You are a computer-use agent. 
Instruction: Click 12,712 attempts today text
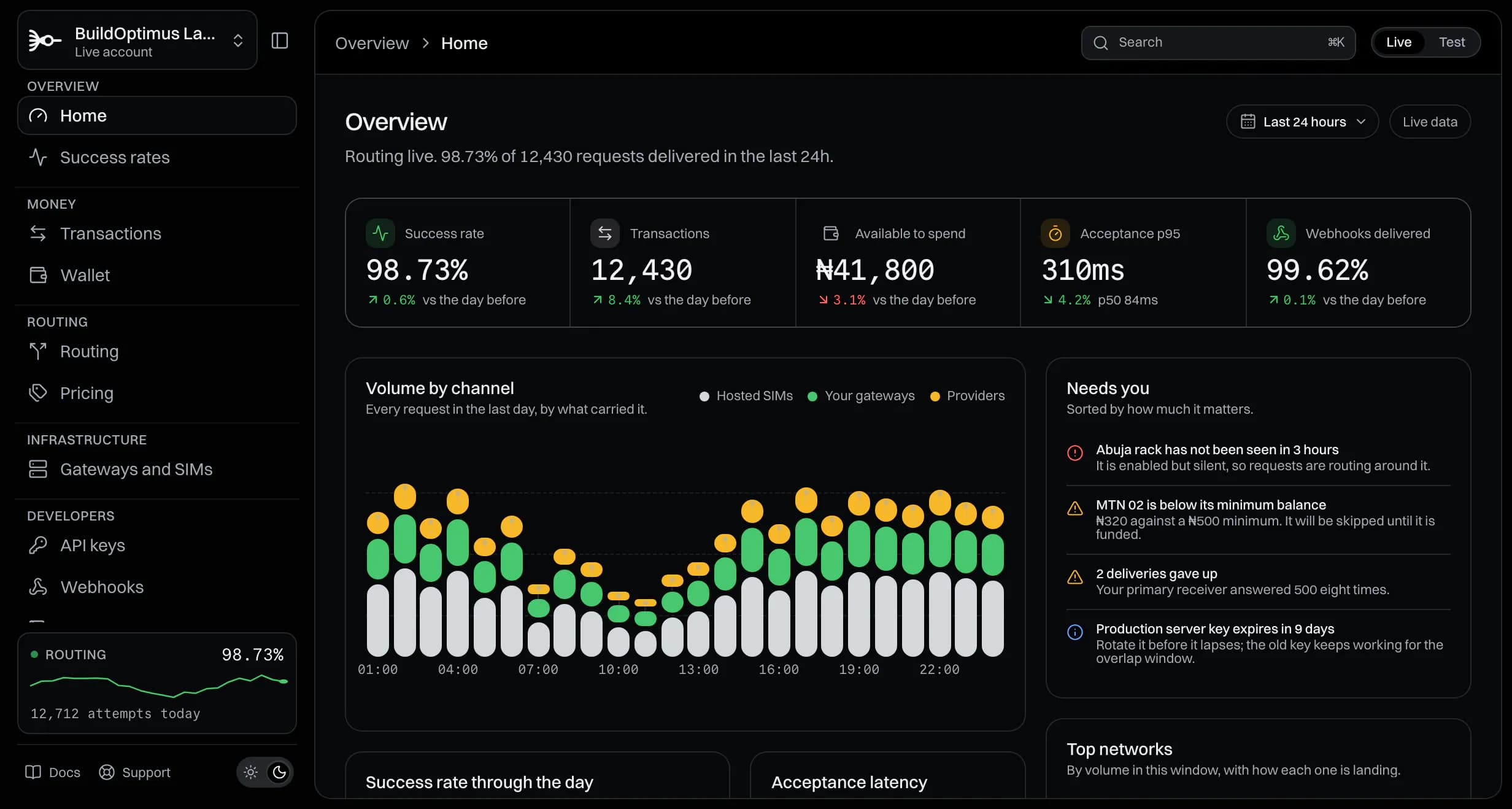[x=115, y=713]
